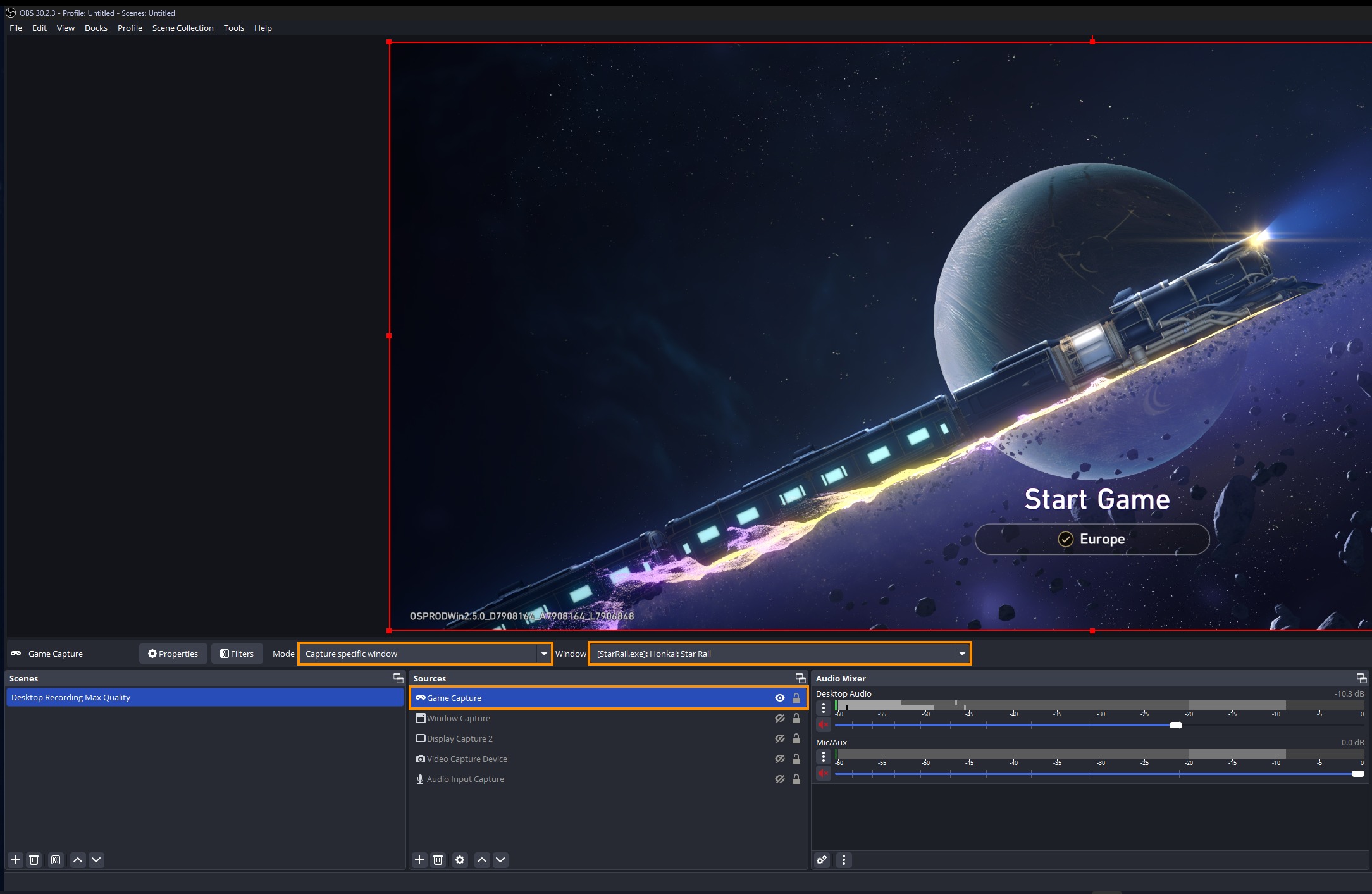This screenshot has height=894, width=1372.
Task: Move source down in list
Action: (x=500, y=860)
